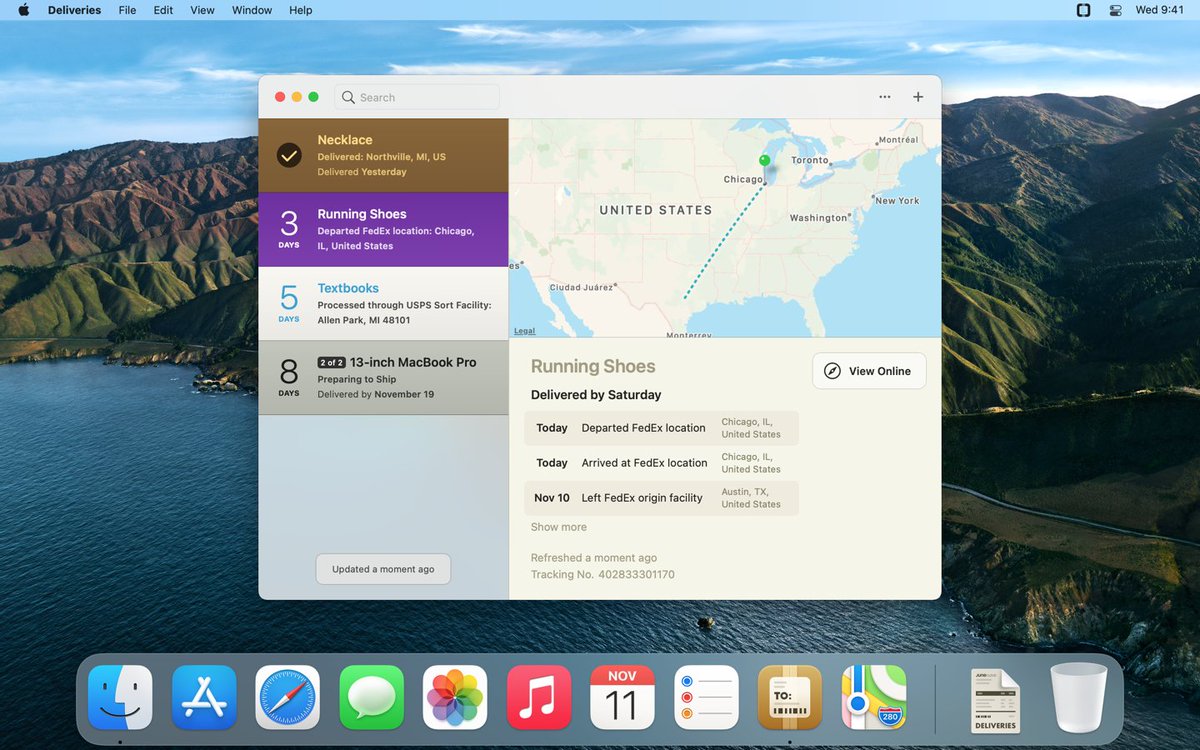Click Delivered by November 19 text
Image resolution: width=1200 pixels, height=750 pixels.
pos(376,394)
